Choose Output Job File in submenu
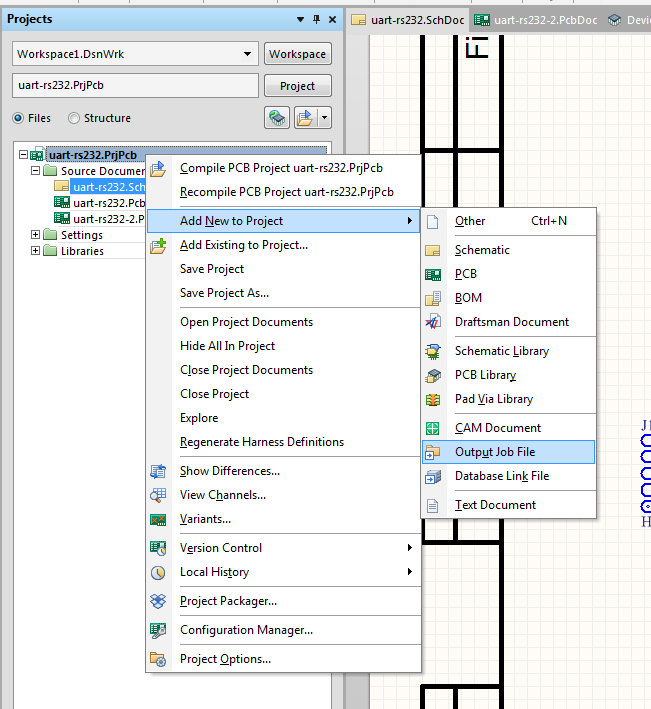Screen dimensions: 651x709 click(508, 452)
